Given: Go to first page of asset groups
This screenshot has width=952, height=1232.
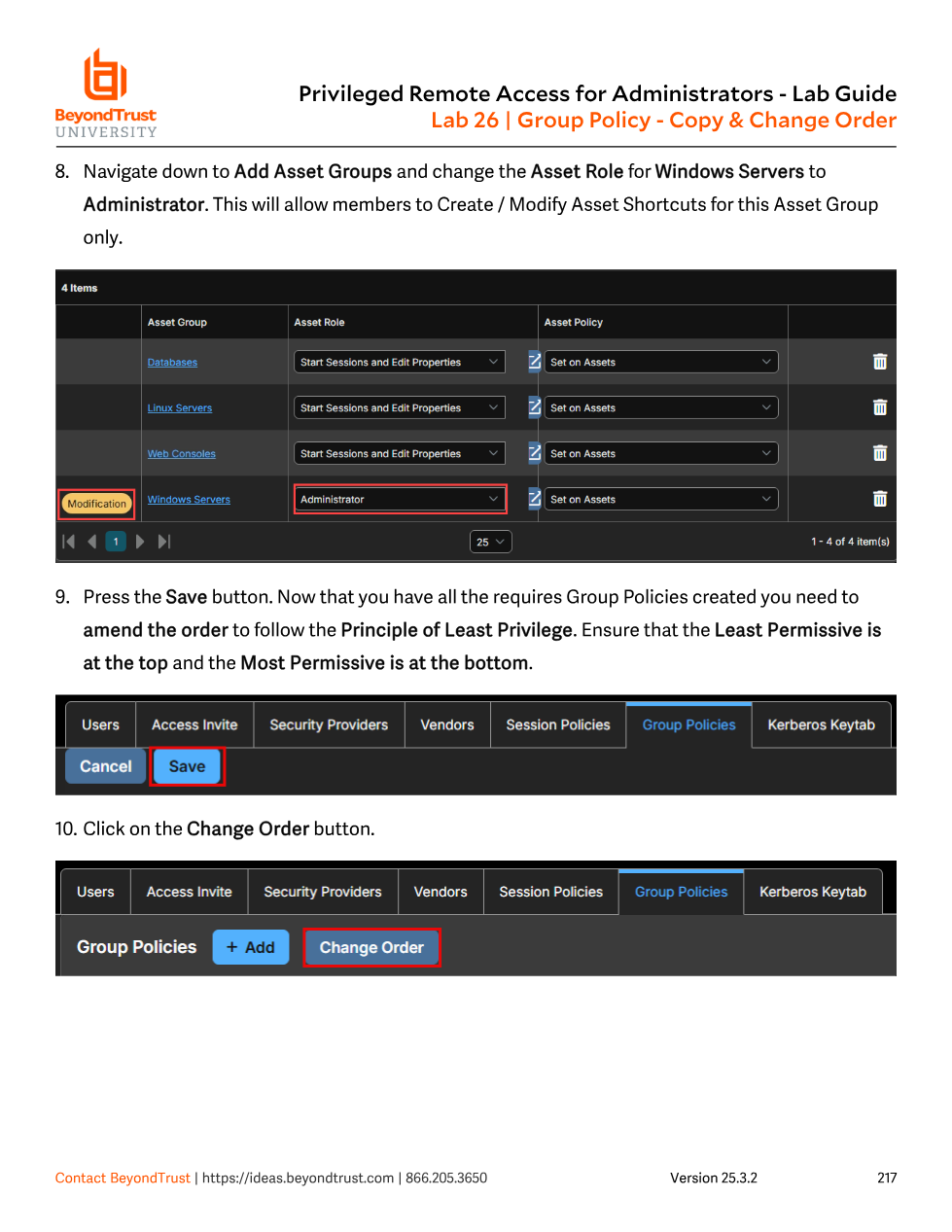Looking at the screenshot, I should tap(69, 542).
